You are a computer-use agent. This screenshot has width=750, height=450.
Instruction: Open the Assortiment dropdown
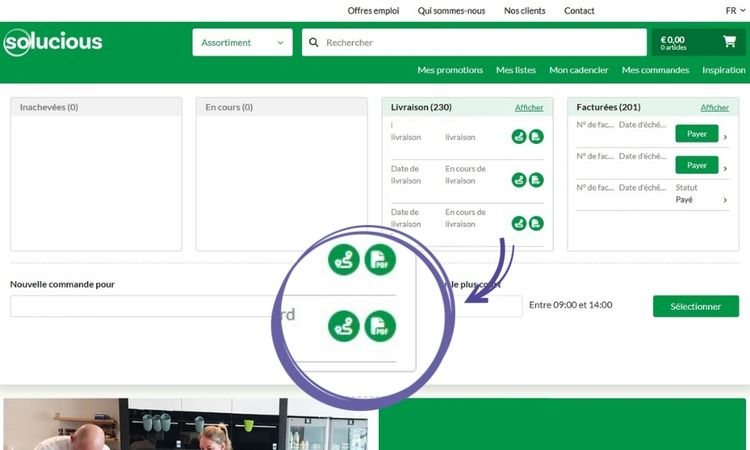click(x=242, y=43)
